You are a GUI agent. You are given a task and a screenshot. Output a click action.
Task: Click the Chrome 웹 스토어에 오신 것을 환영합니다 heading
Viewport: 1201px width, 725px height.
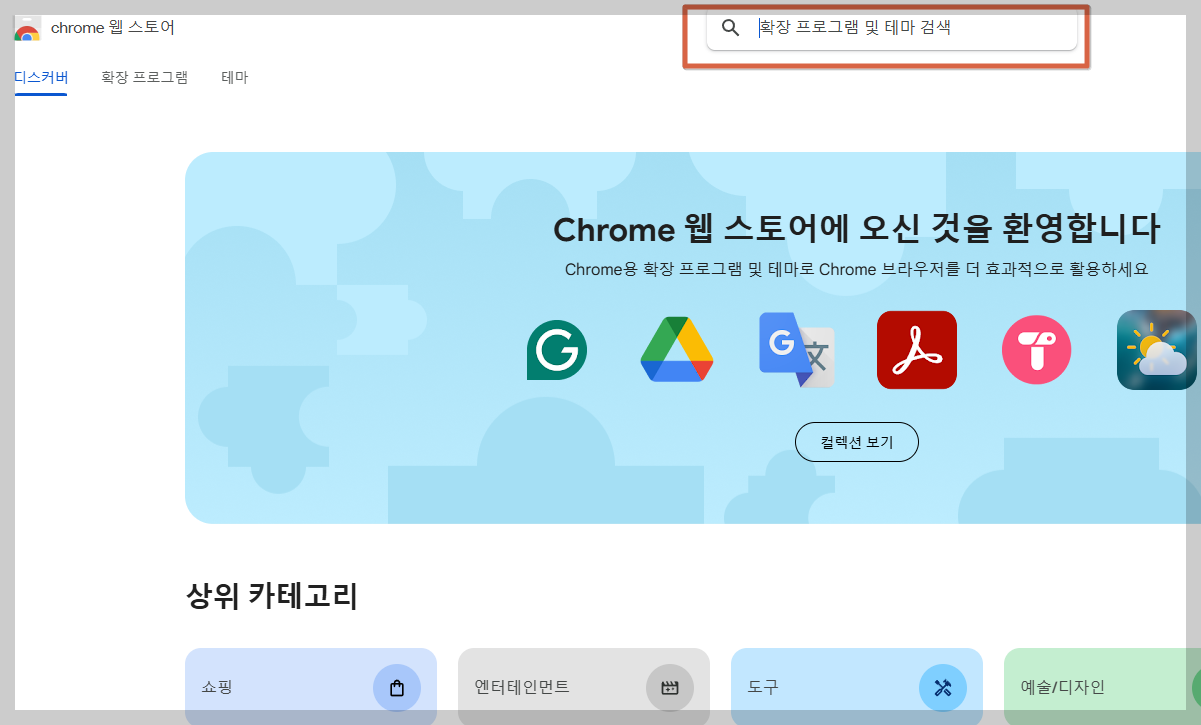tap(857, 229)
